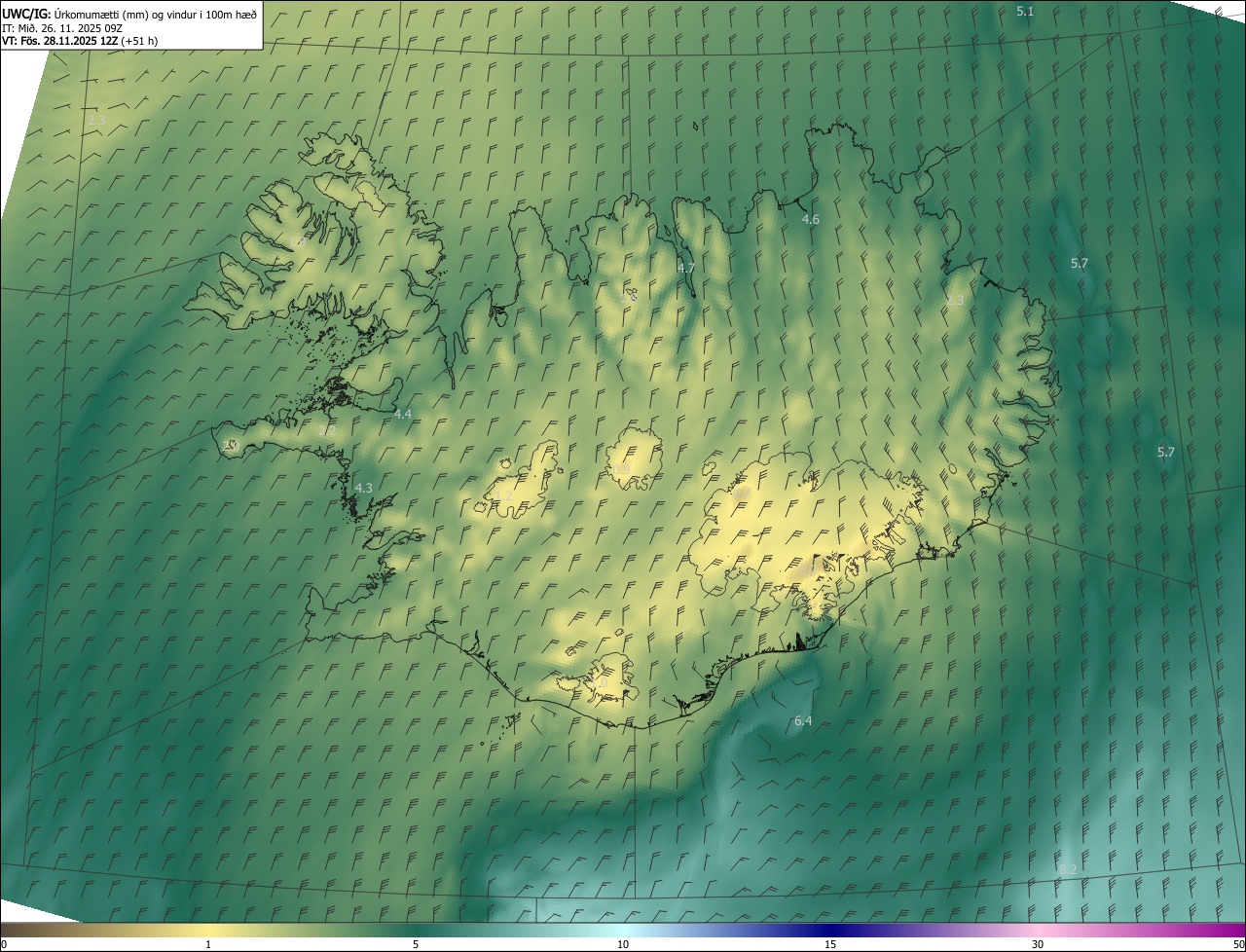Image resolution: width=1246 pixels, height=952 pixels.
Task: Click the faint 2.2 value label
Action: 327,429
